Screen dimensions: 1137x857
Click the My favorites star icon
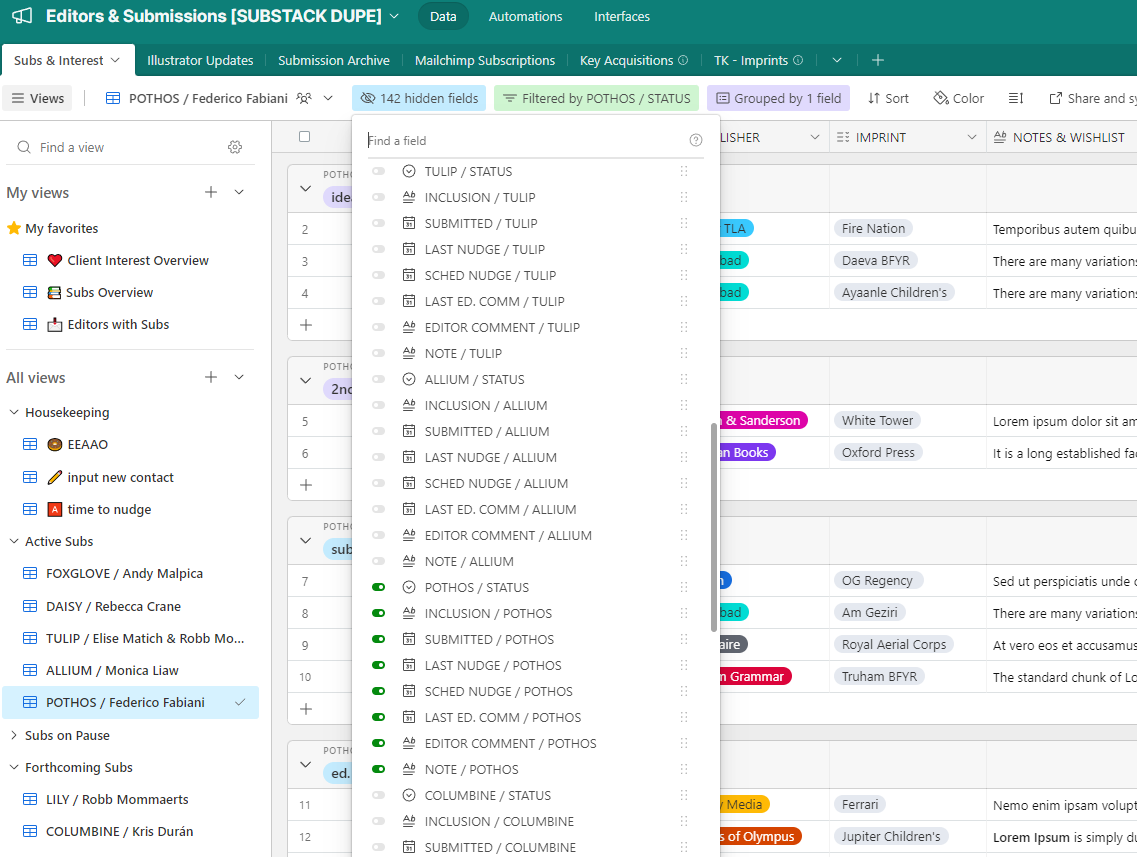coord(13,228)
